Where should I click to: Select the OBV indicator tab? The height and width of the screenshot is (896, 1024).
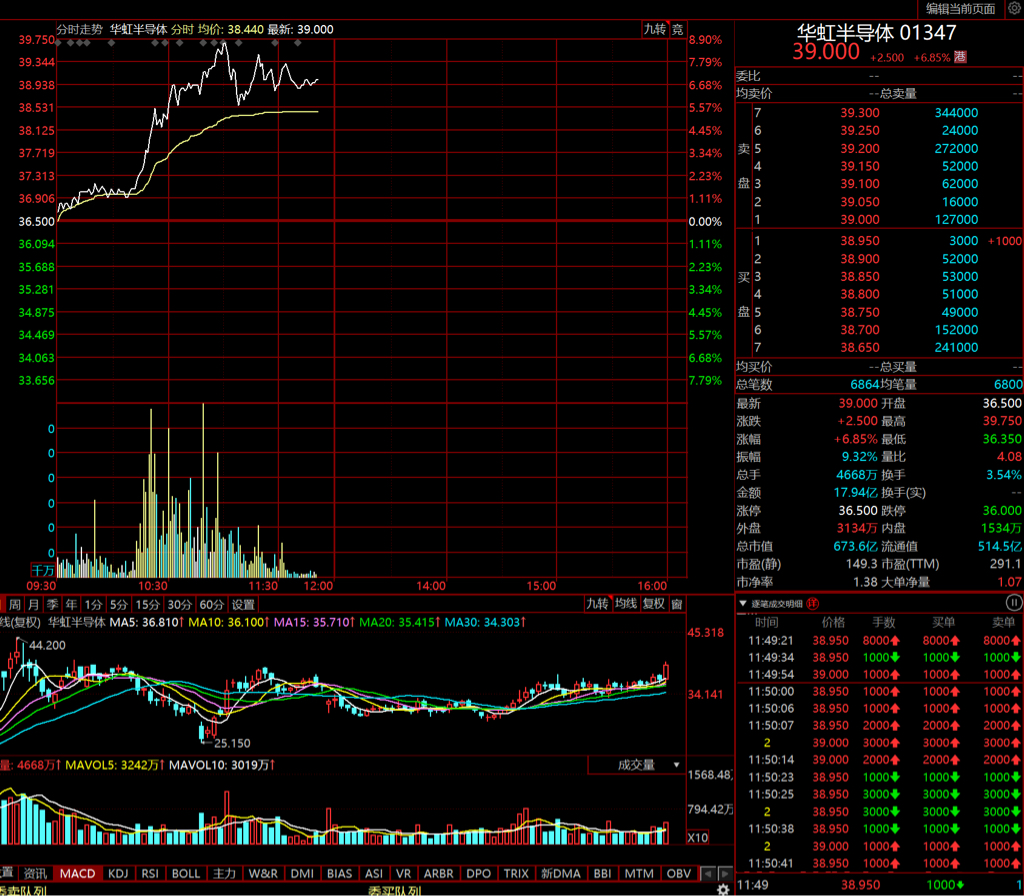coord(679,873)
